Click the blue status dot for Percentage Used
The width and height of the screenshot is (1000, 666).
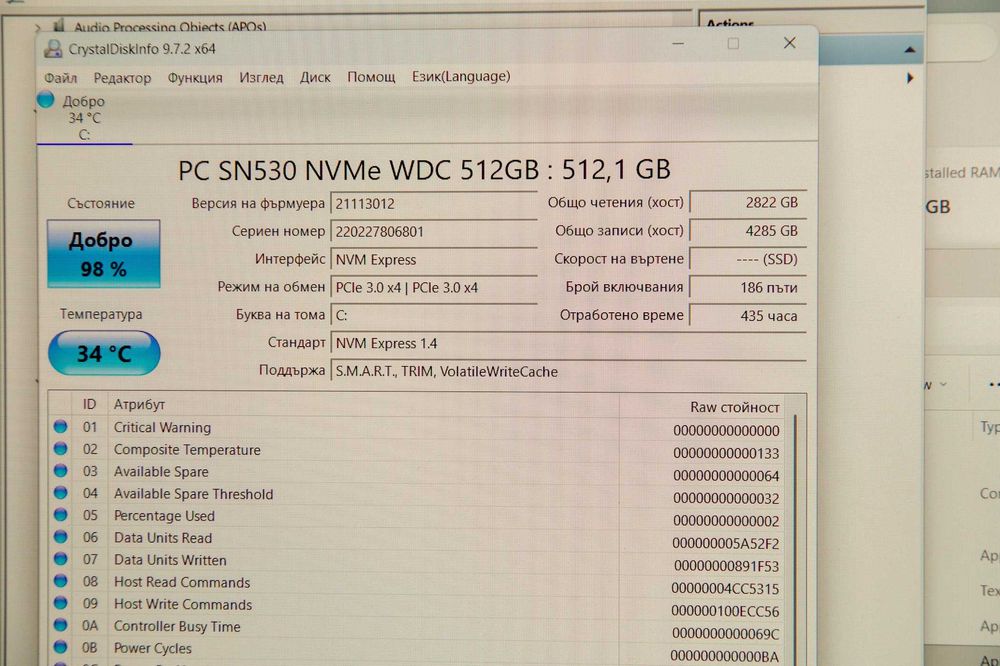pos(61,515)
